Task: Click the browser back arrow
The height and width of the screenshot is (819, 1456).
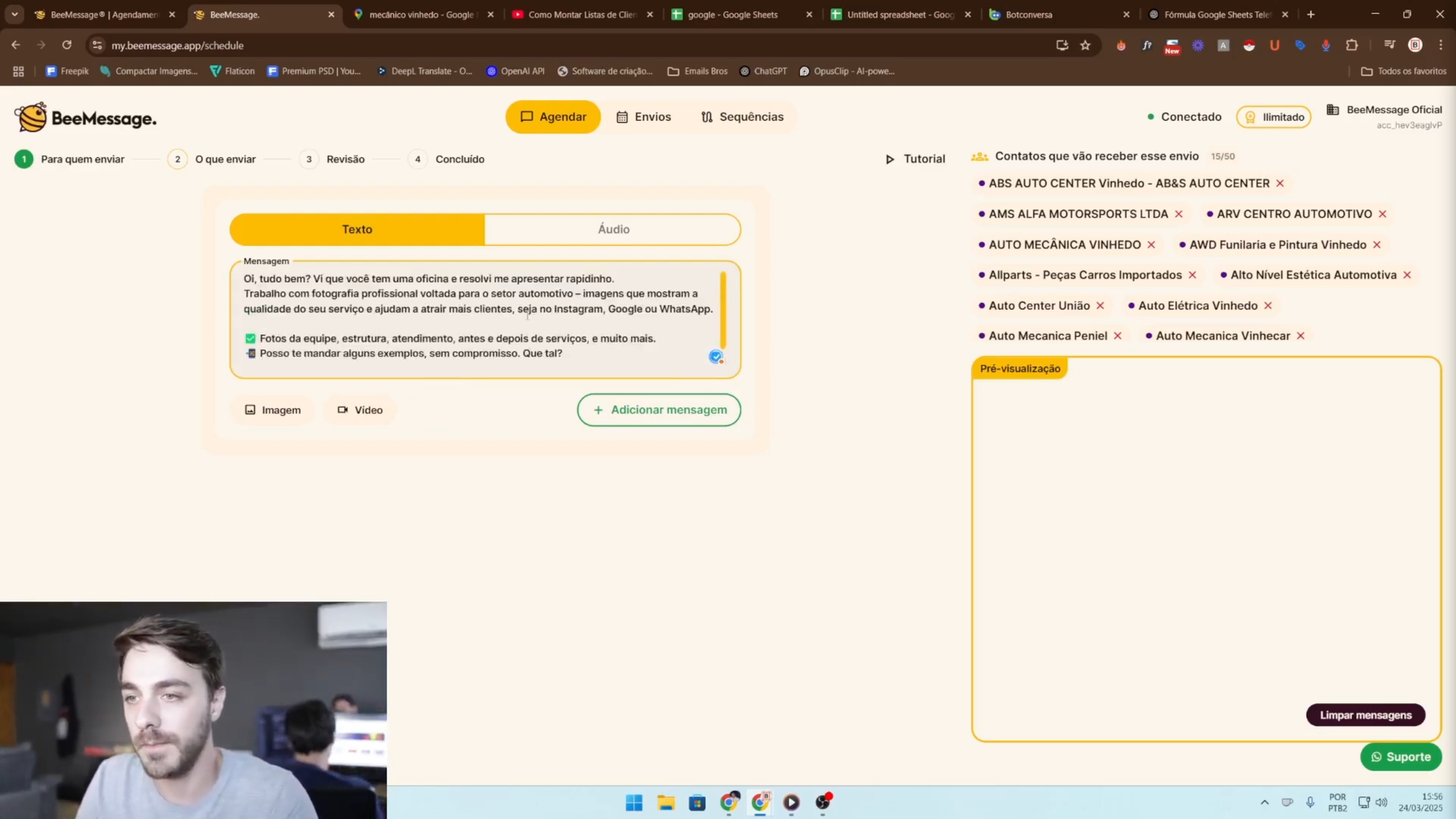Action: tap(16, 45)
